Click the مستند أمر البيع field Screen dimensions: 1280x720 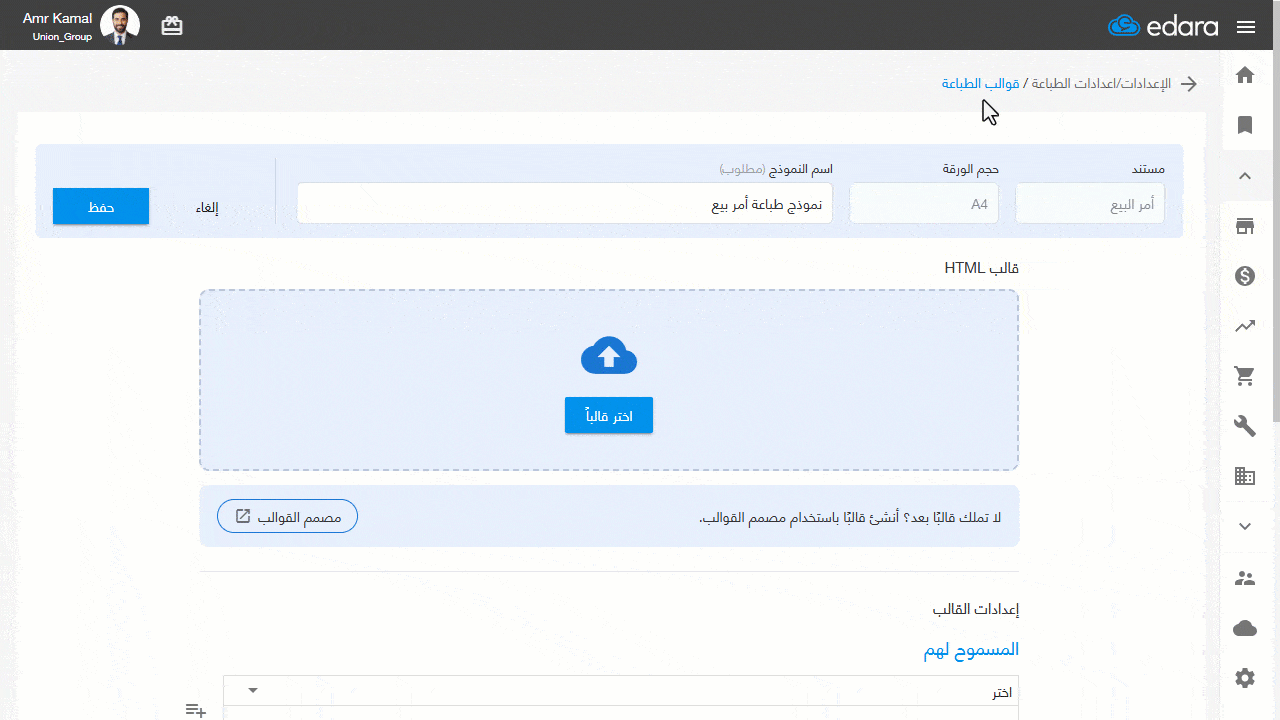(x=1090, y=204)
